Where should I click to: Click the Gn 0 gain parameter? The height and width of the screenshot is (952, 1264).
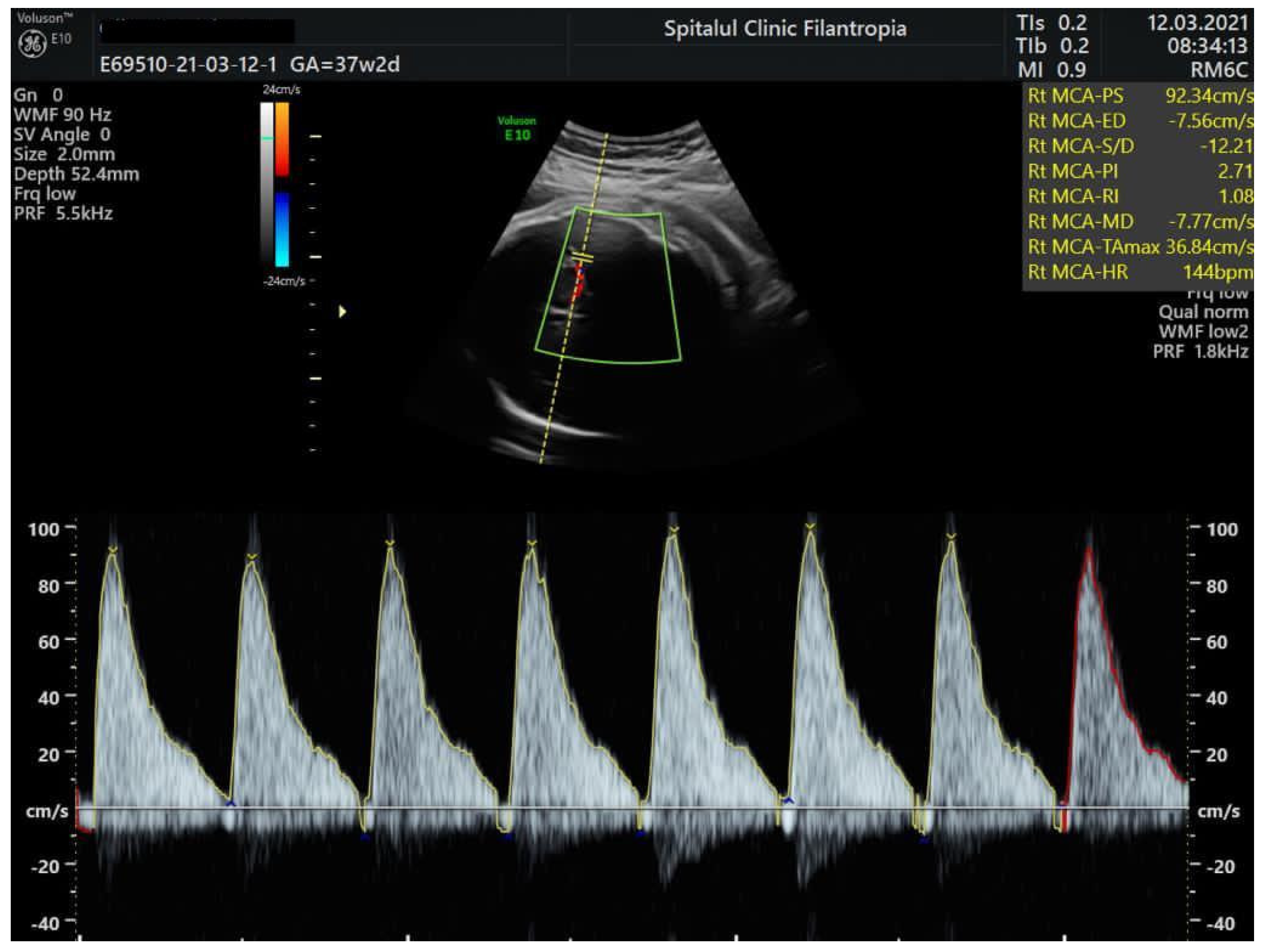38,95
